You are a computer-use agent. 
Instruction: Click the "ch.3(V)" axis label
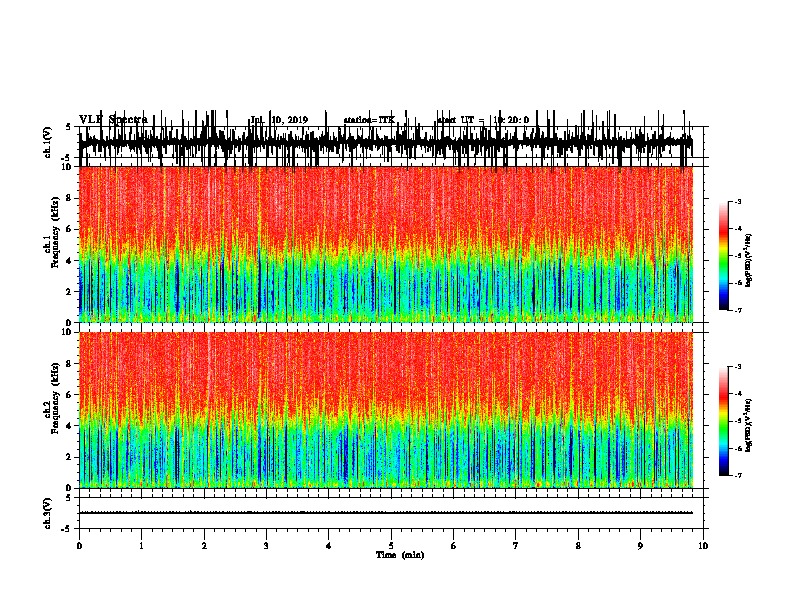pos(48,514)
